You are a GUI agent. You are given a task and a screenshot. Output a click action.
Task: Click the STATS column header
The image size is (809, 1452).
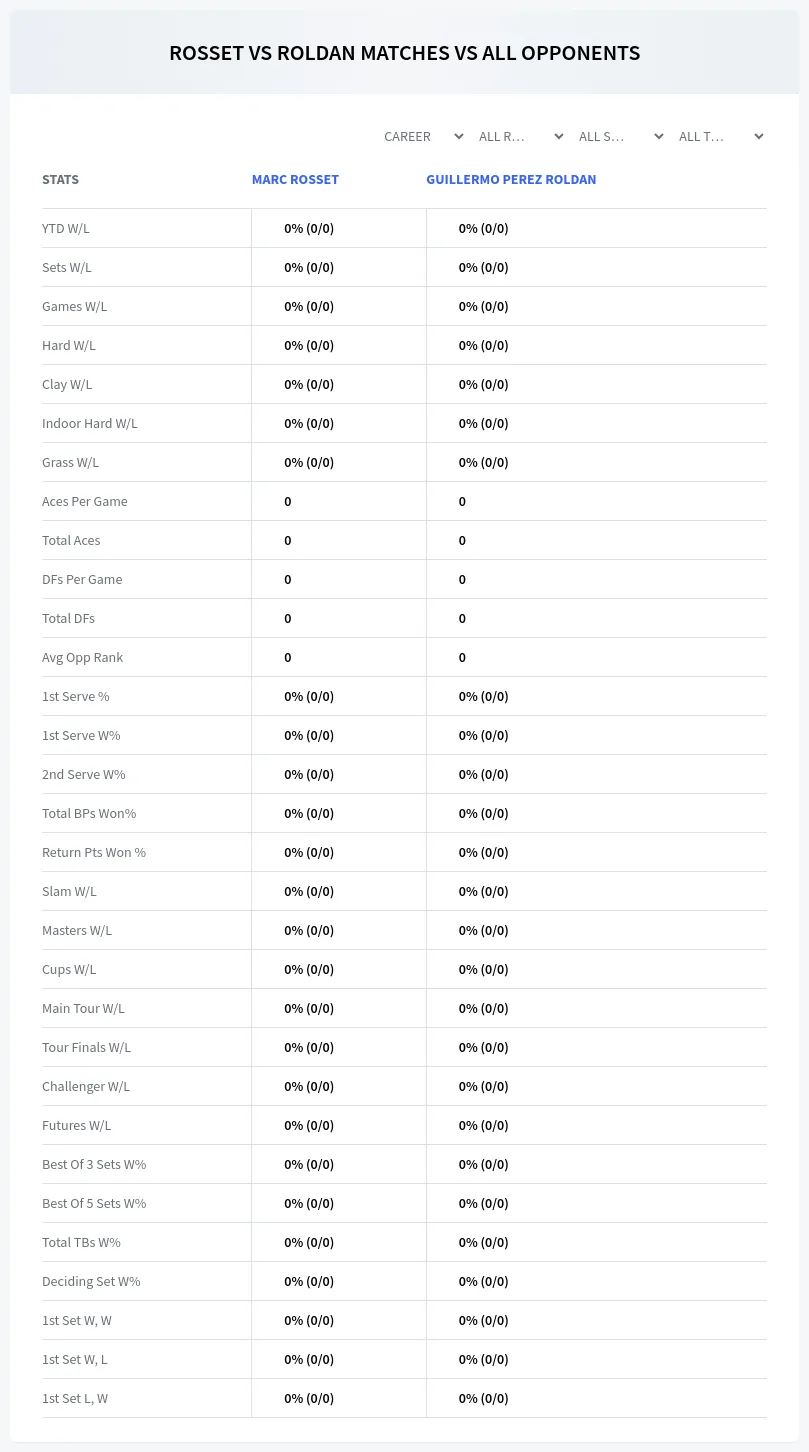[x=60, y=180]
